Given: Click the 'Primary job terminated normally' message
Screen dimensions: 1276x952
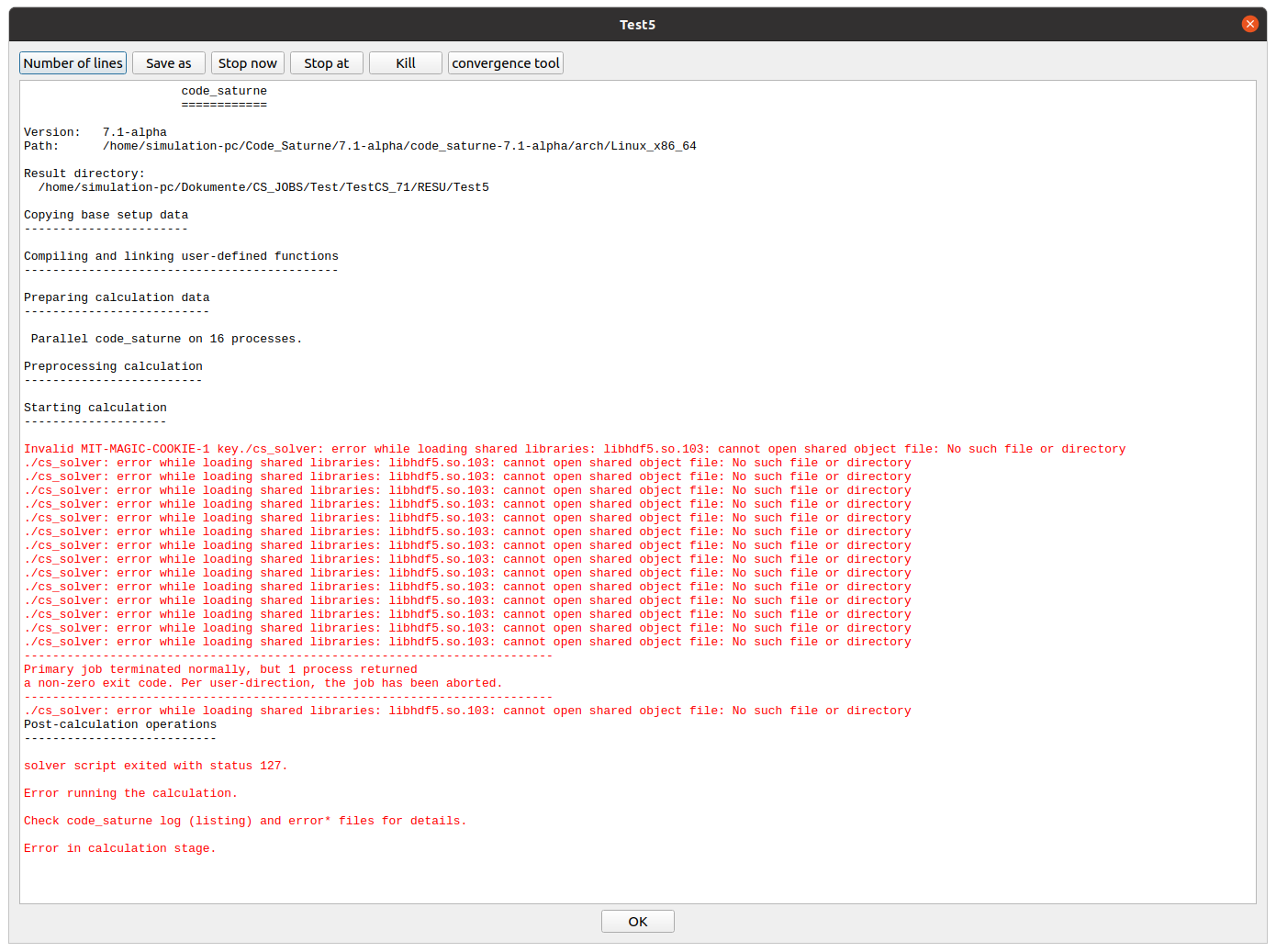Looking at the screenshot, I should pyautogui.click(x=220, y=669).
